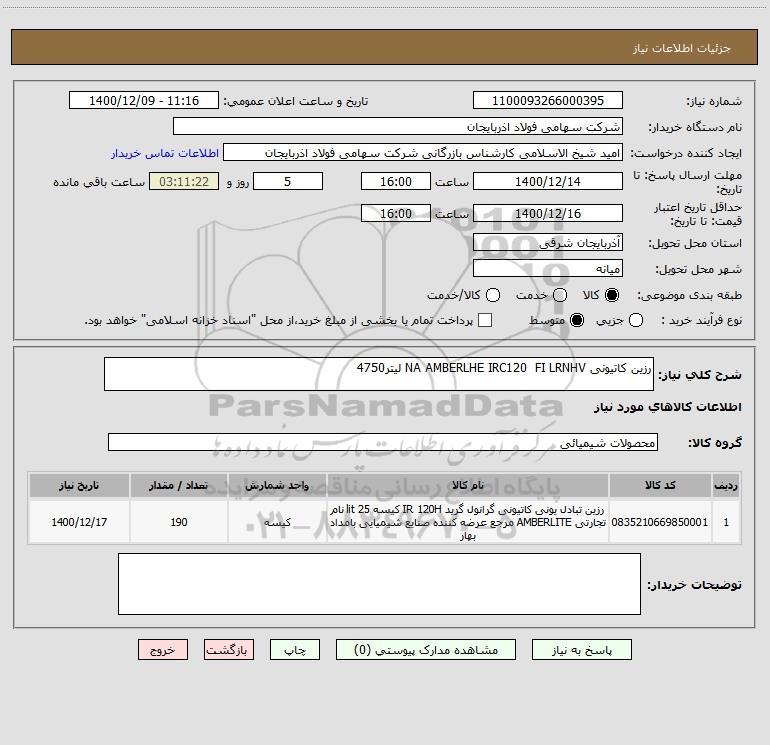
Task: Click the بازگشت back button
Action: tap(229, 650)
